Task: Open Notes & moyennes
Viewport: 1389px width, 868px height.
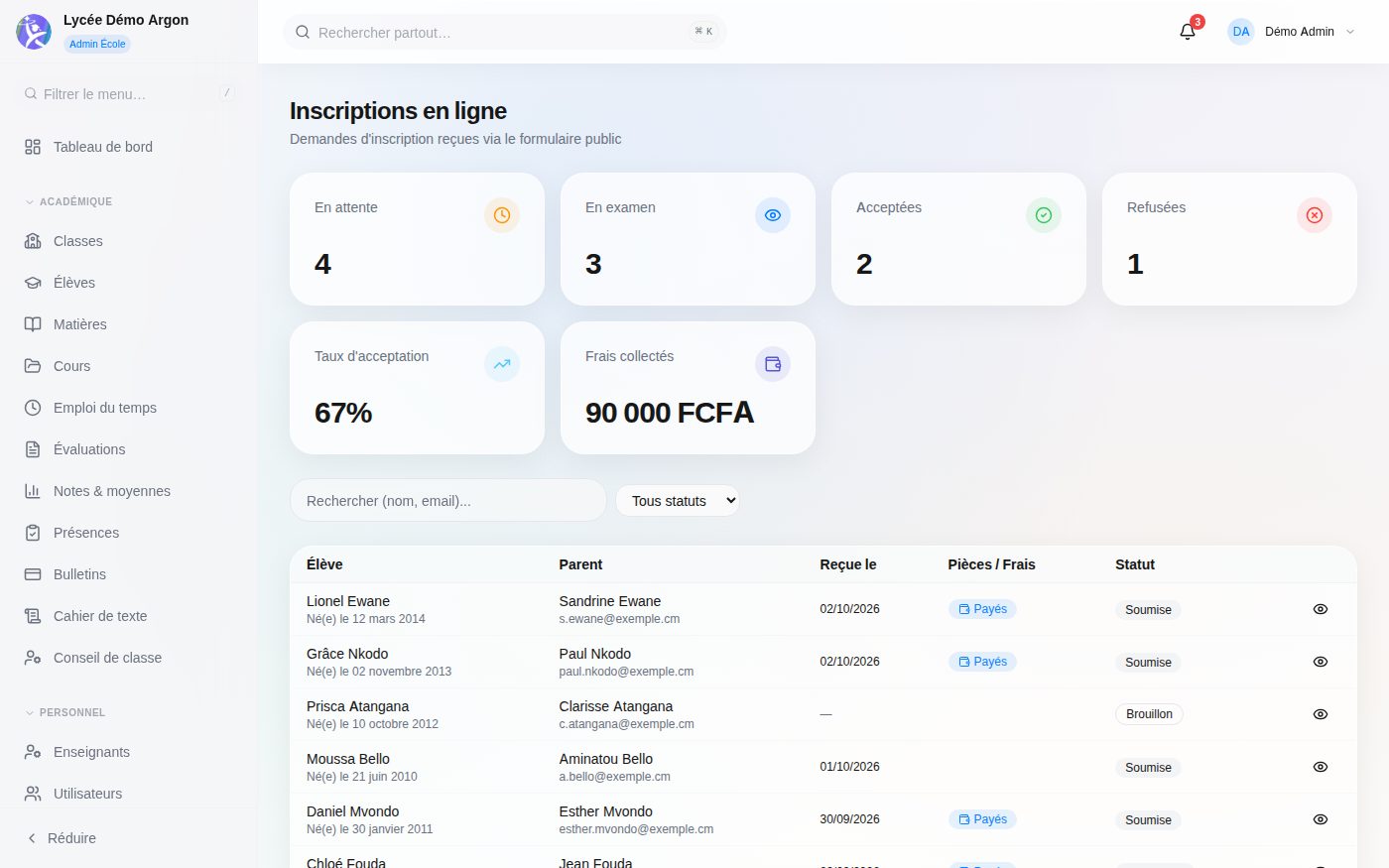Action: pyautogui.click(x=129, y=491)
